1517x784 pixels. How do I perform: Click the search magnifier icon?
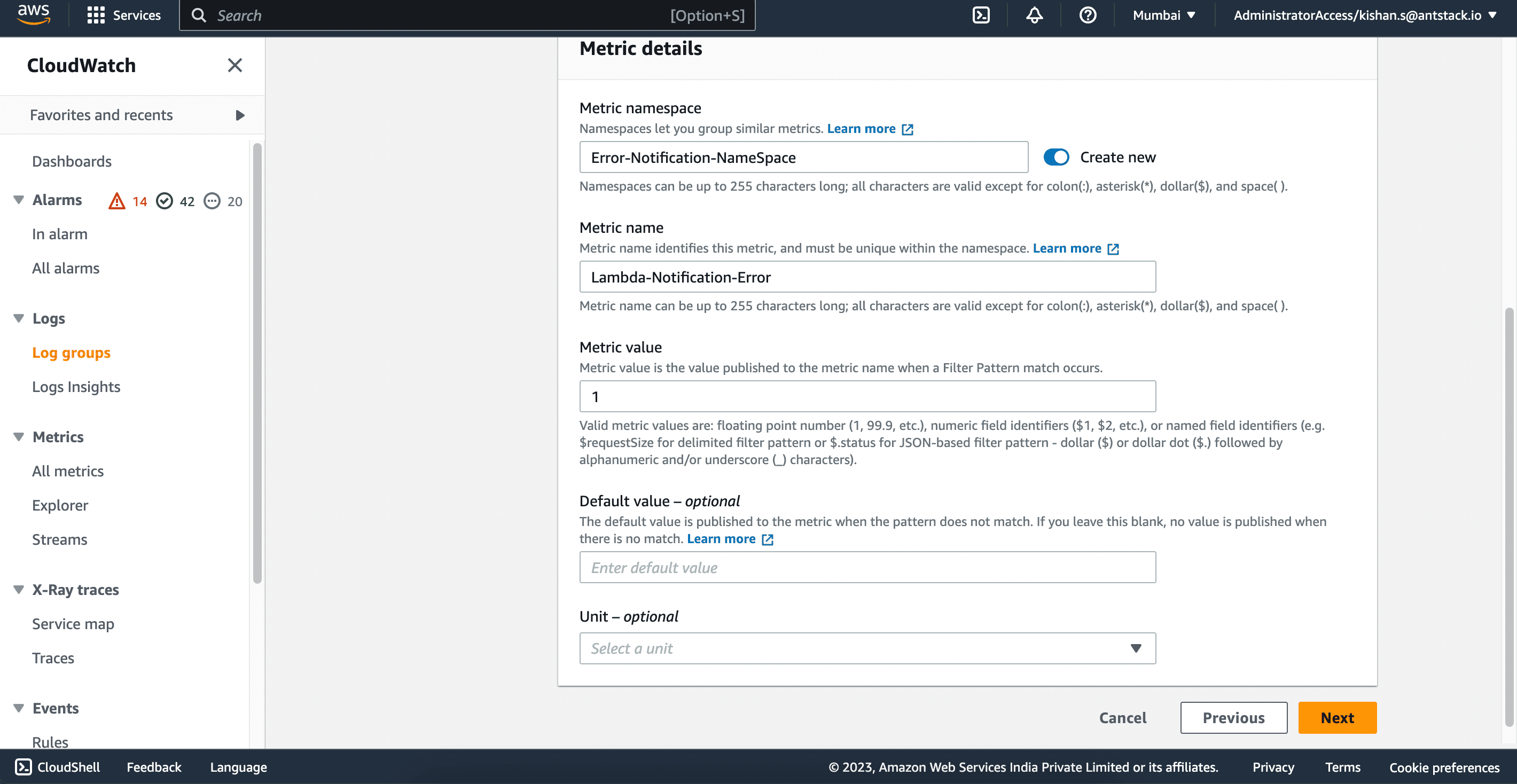(199, 15)
